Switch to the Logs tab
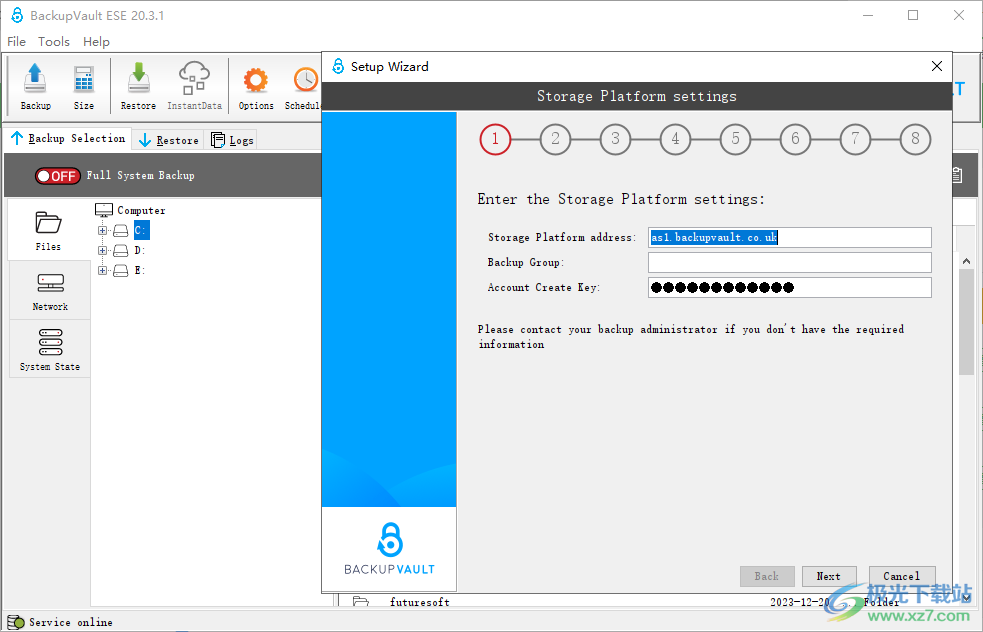983x632 pixels. point(232,140)
